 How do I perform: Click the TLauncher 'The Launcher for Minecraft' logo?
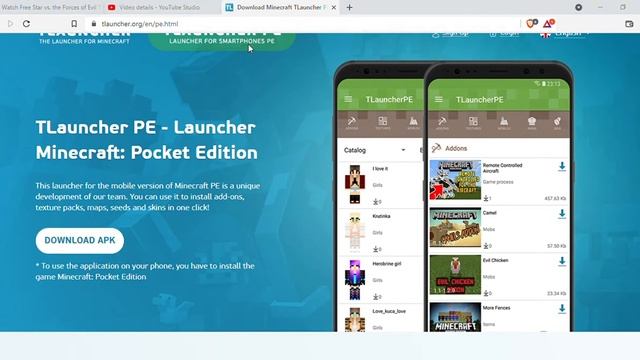coord(84,39)
